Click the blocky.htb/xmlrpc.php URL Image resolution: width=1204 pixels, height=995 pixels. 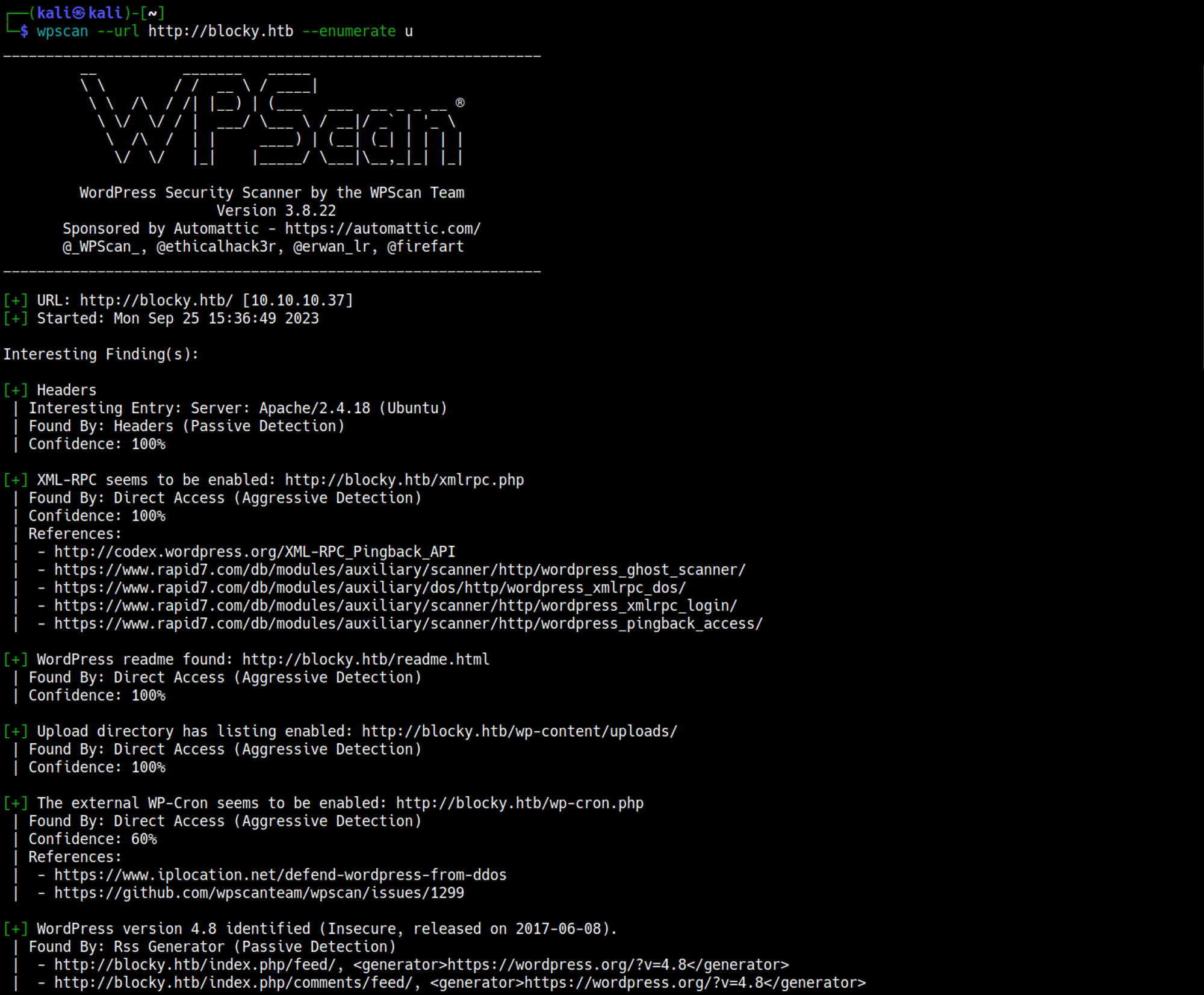tap(404, 480)
